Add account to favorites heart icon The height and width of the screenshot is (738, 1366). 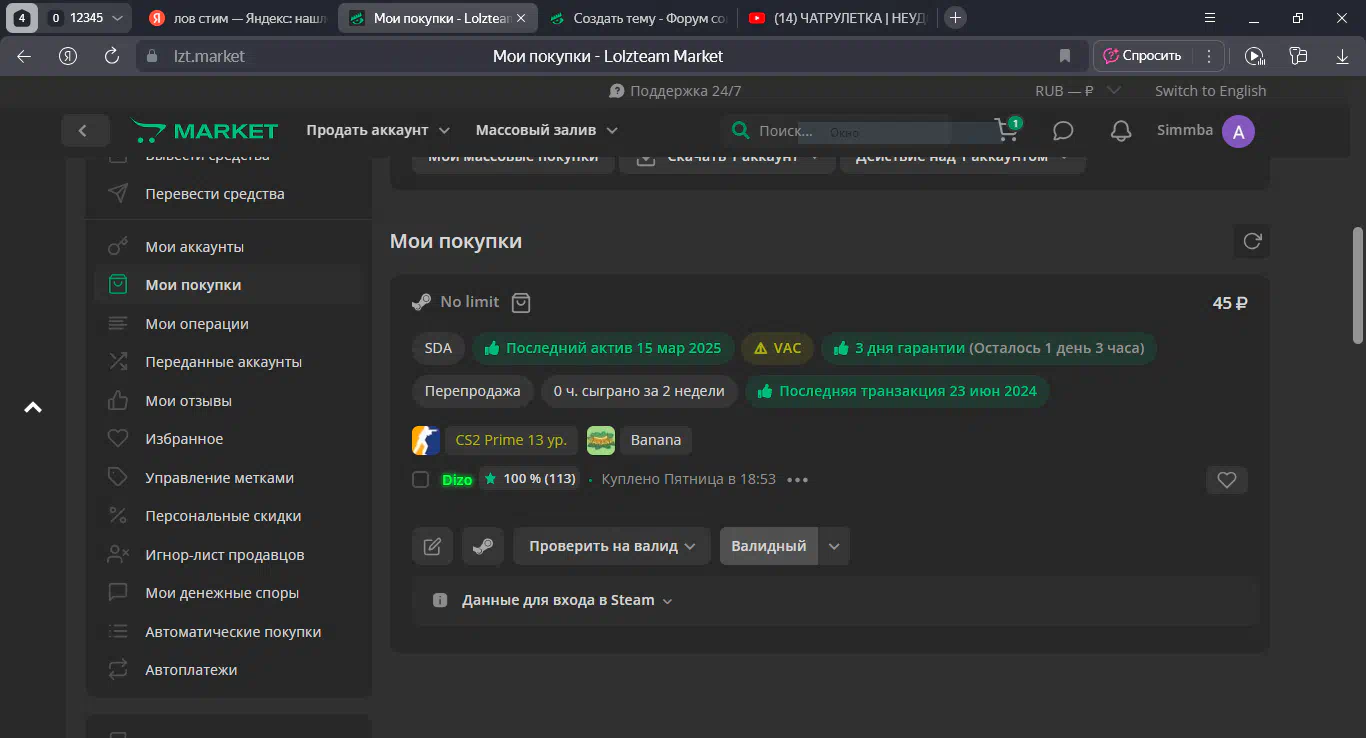point(1227,480)
